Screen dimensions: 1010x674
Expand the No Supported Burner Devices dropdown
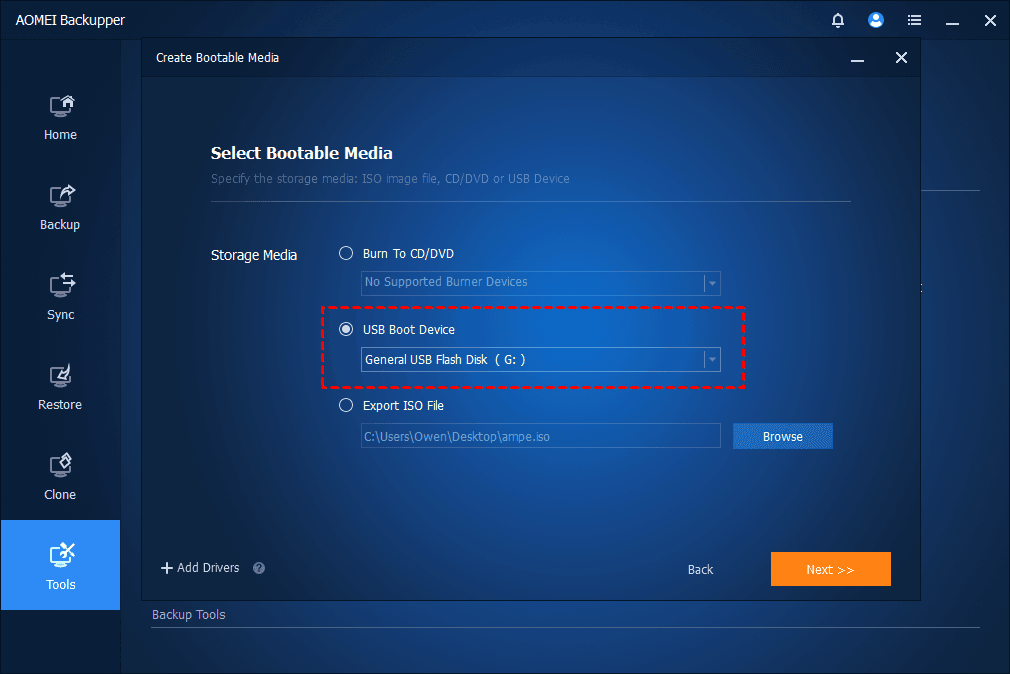pos(712,284)
